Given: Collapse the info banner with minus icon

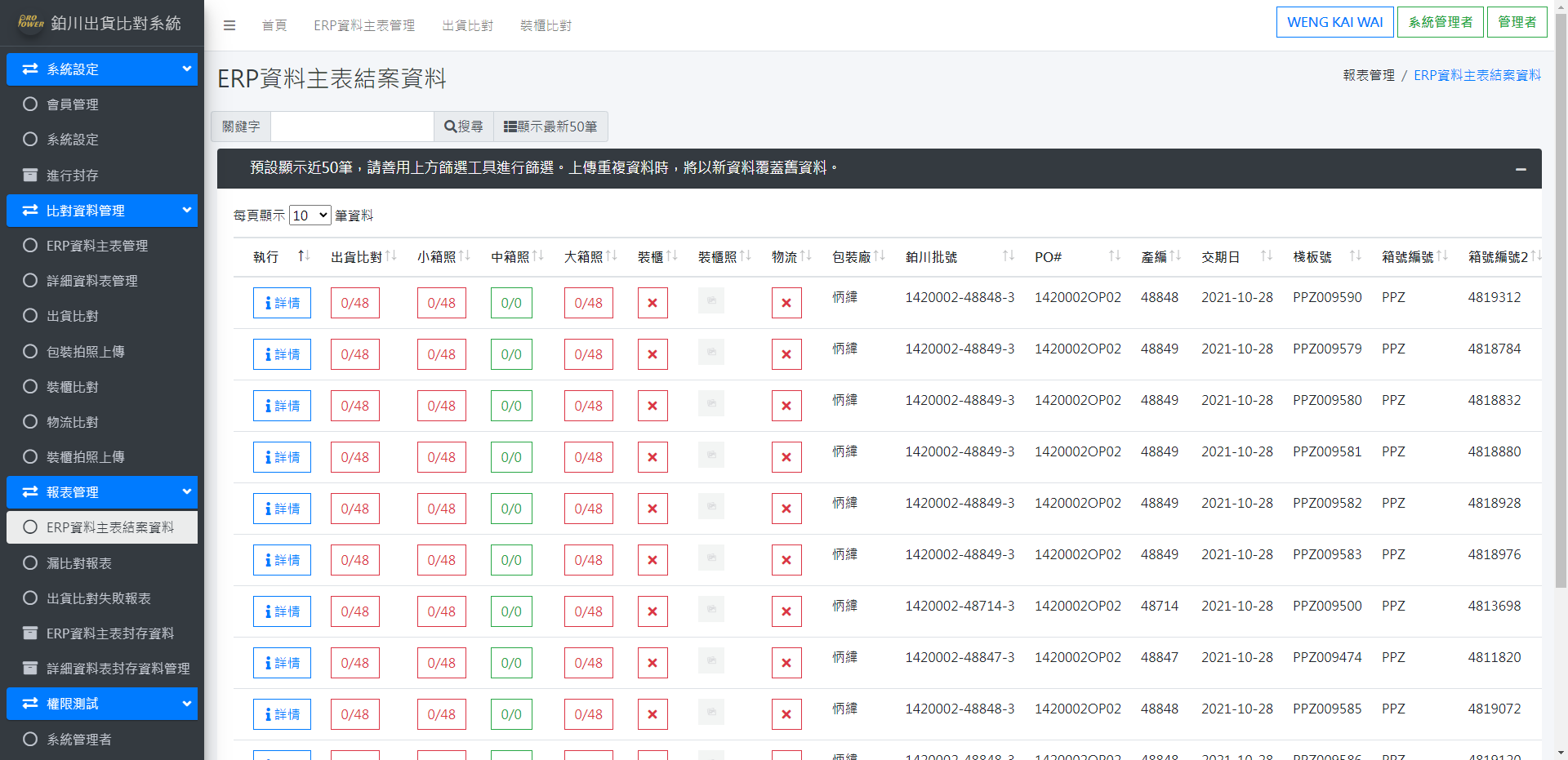Looking at the screenshot, I should click(x=1521, y=169).
